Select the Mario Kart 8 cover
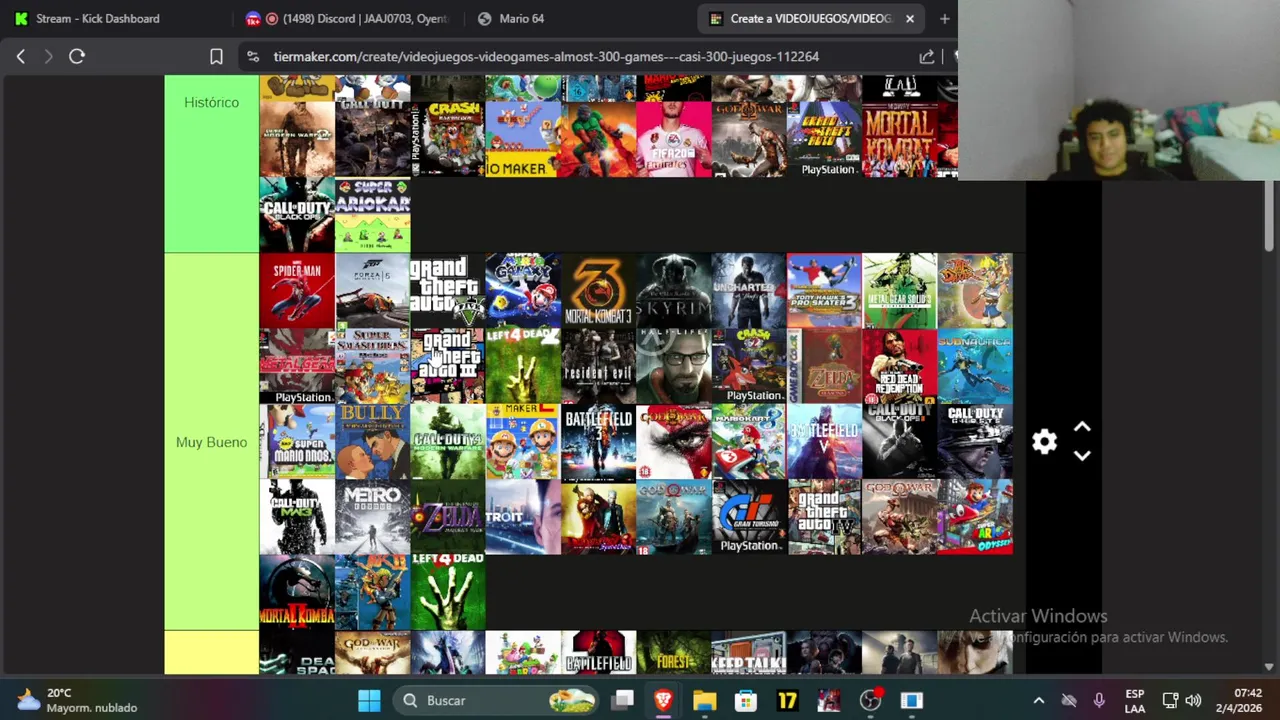This screenshot has width=1280, height=720. (749, 441)
